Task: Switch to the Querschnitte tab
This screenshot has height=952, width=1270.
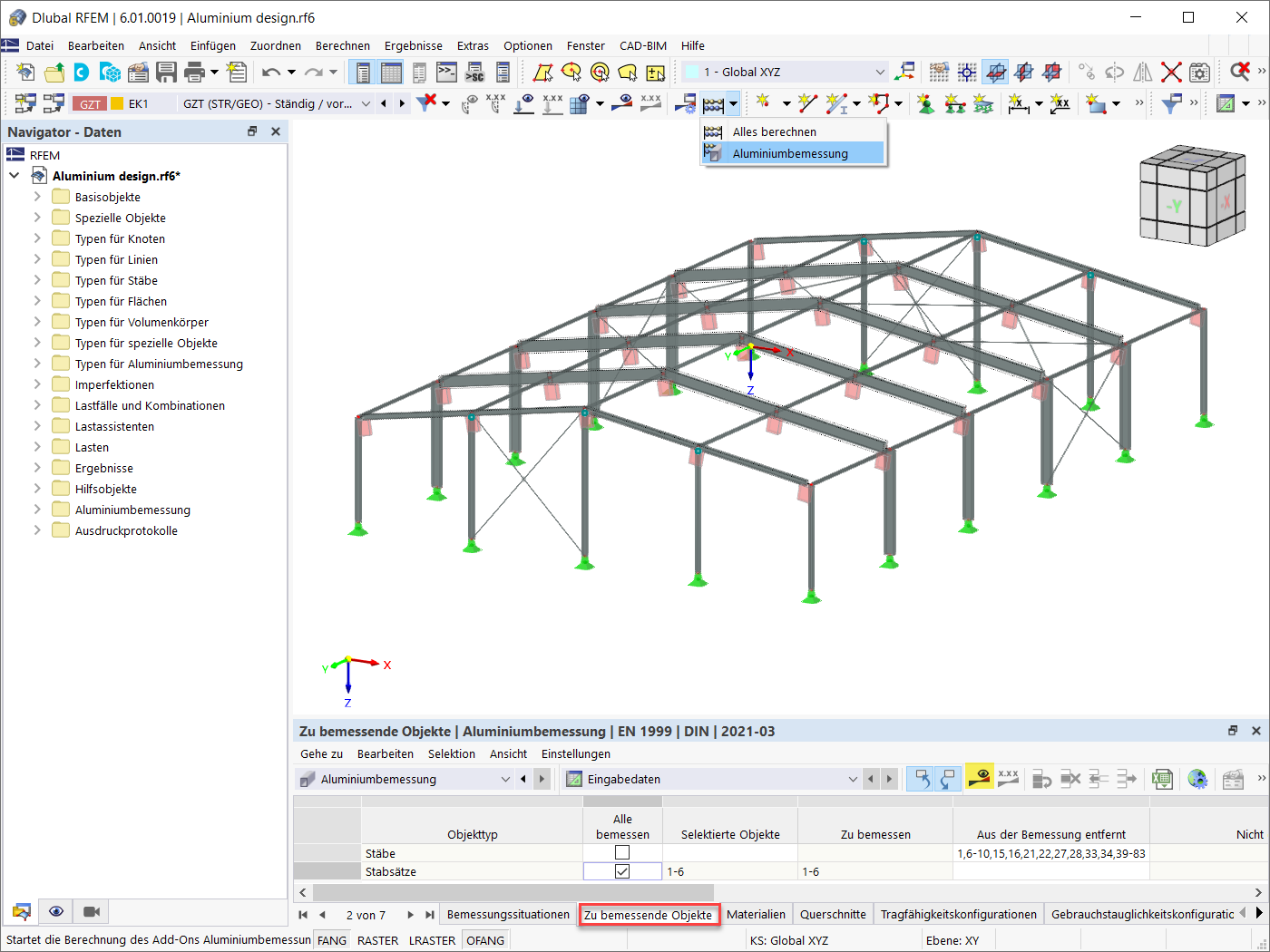Action: (833, 915)
